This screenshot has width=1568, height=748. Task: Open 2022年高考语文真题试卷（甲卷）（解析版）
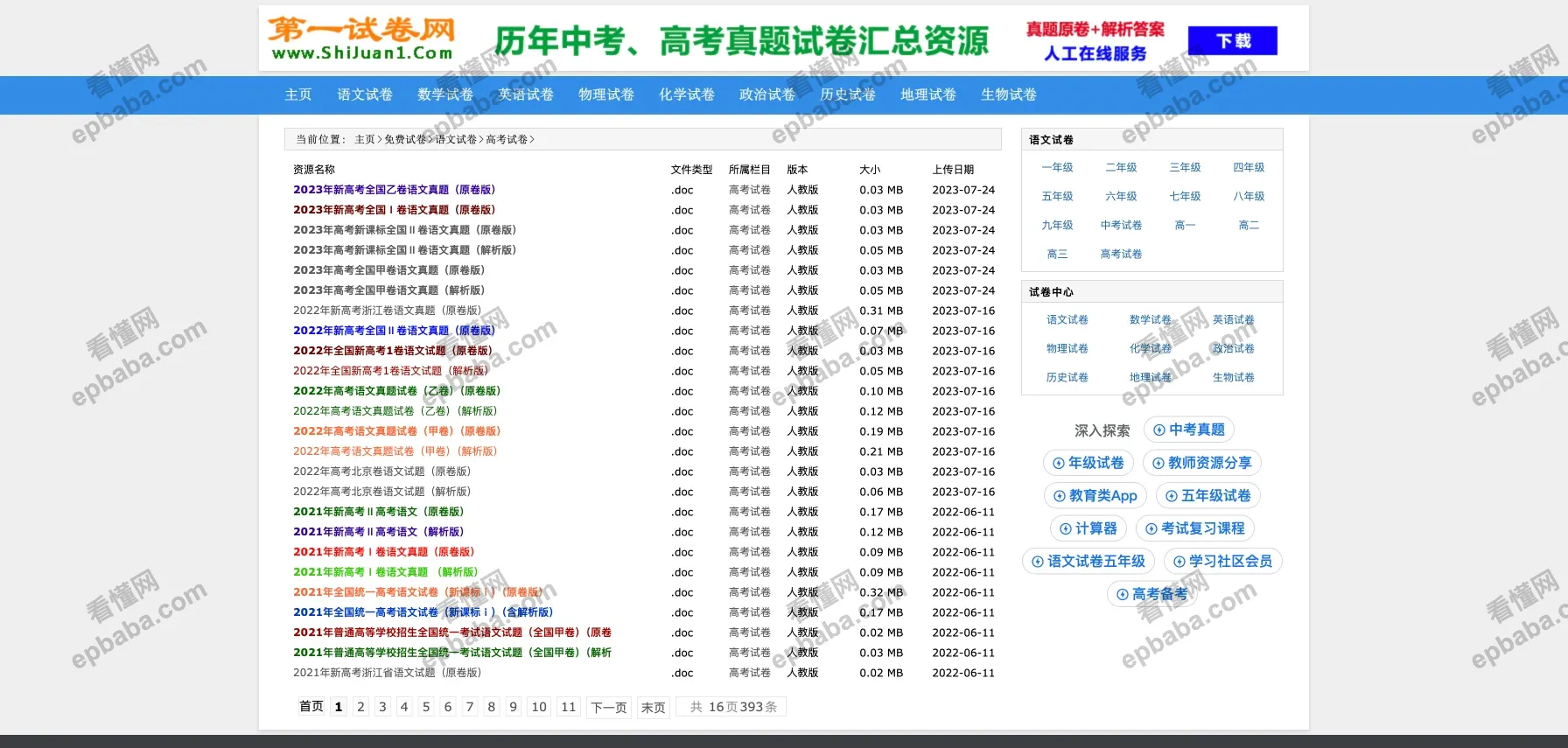[395, 451]
